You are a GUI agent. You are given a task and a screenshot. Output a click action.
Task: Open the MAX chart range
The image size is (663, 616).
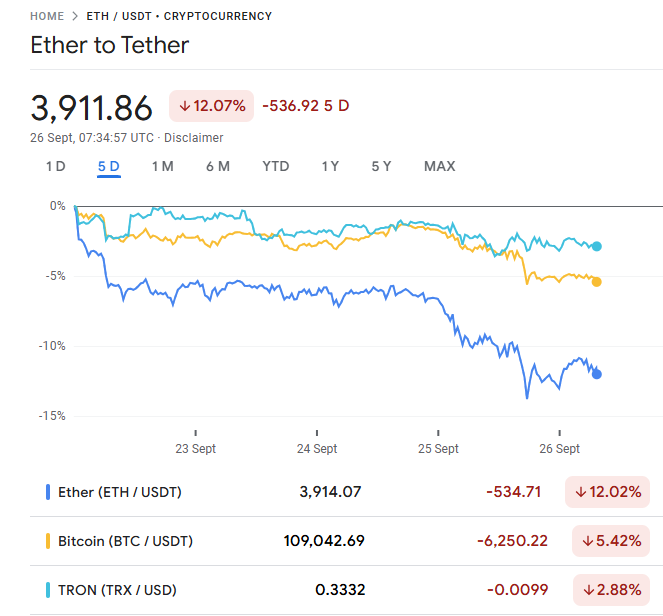439,166
